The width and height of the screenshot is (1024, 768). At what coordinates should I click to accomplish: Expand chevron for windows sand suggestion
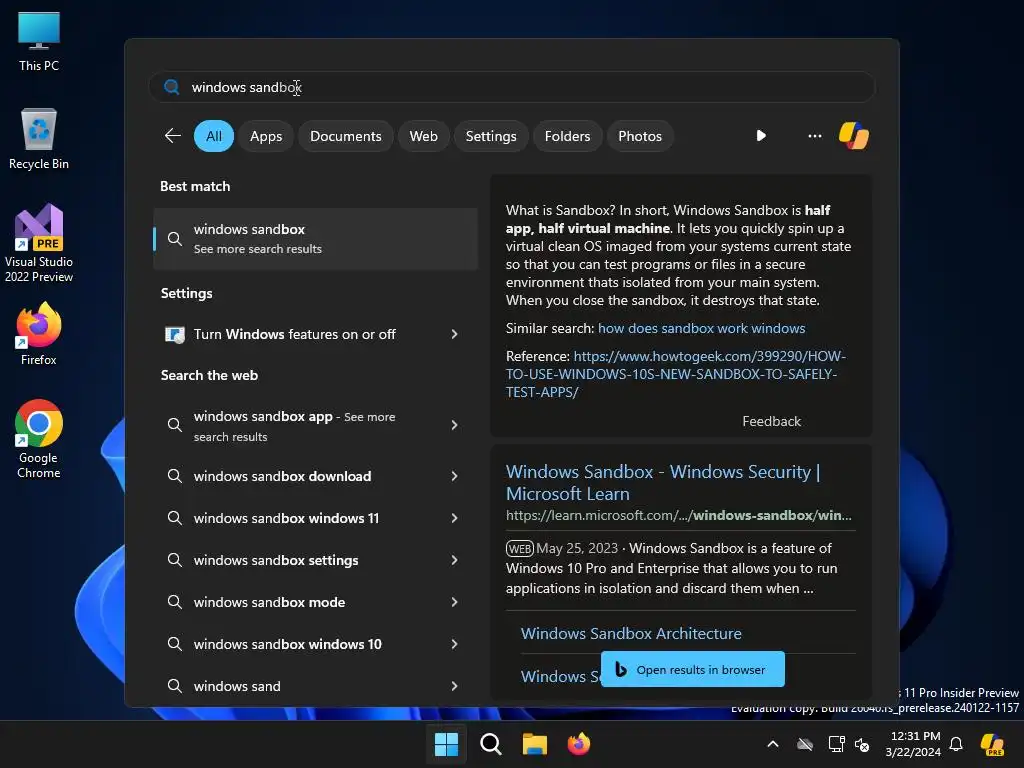[455, 686]
